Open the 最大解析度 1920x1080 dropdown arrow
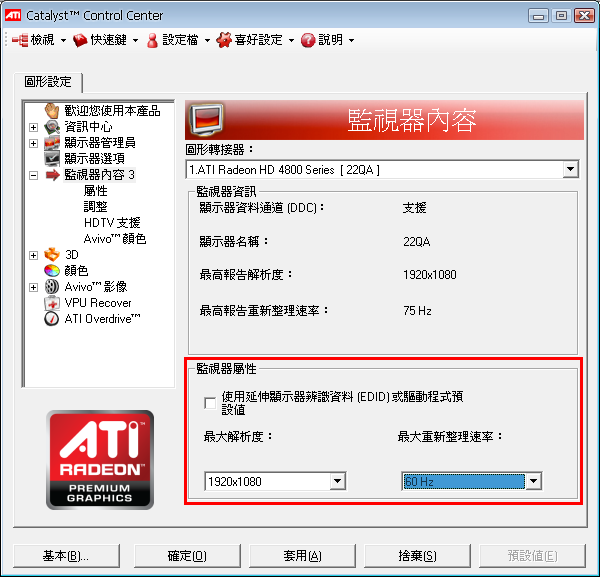 click(x=338, y=481)
